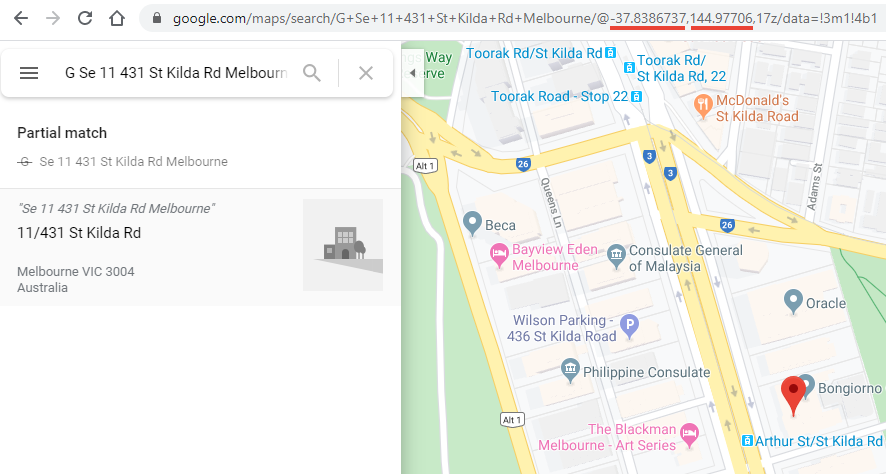
Task: Click the Oracle label text
Action: point(826,303)
